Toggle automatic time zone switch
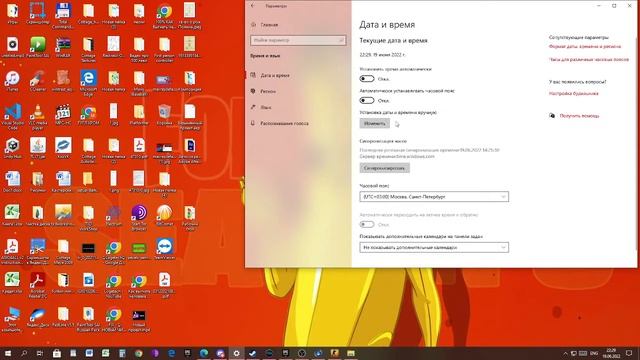 (367, 100)
